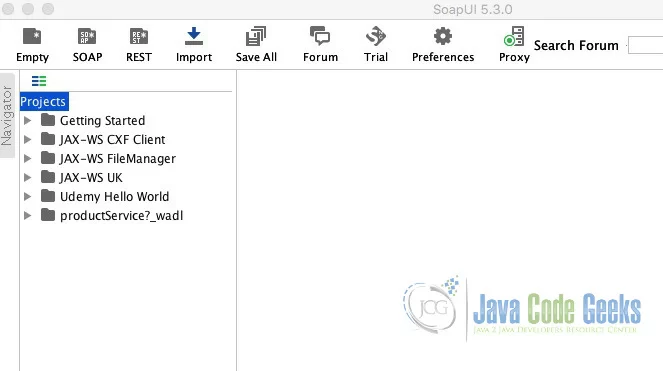Open the Forum toolbar icon
Screen dimensions: 663x371
point(320,44)
